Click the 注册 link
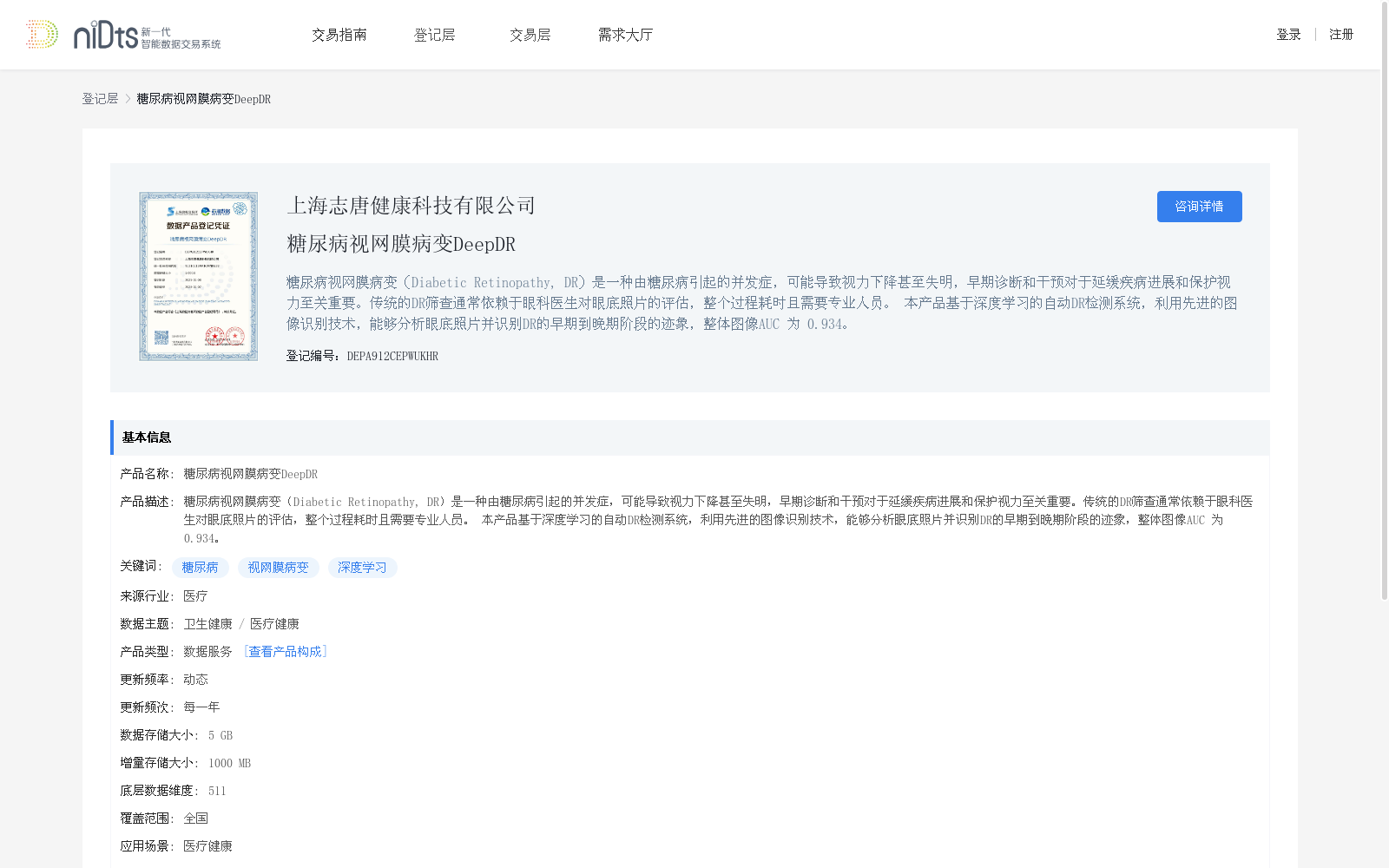Viewport: 1389px width, 868px height. point(1341,35)
